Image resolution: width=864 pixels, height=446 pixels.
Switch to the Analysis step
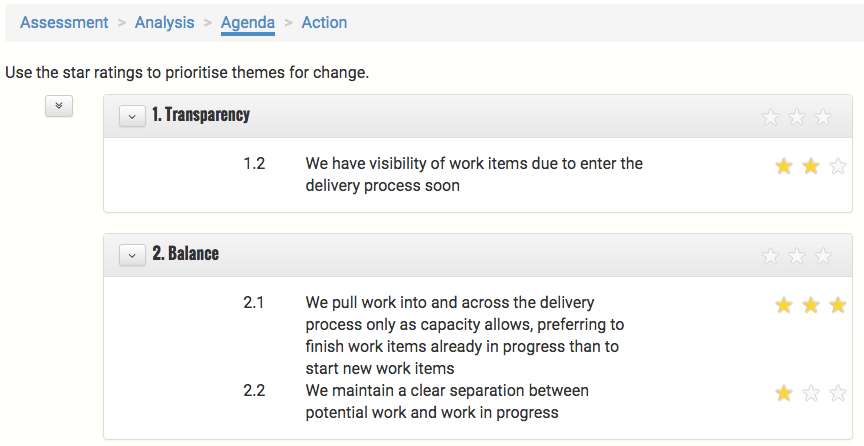165,22
